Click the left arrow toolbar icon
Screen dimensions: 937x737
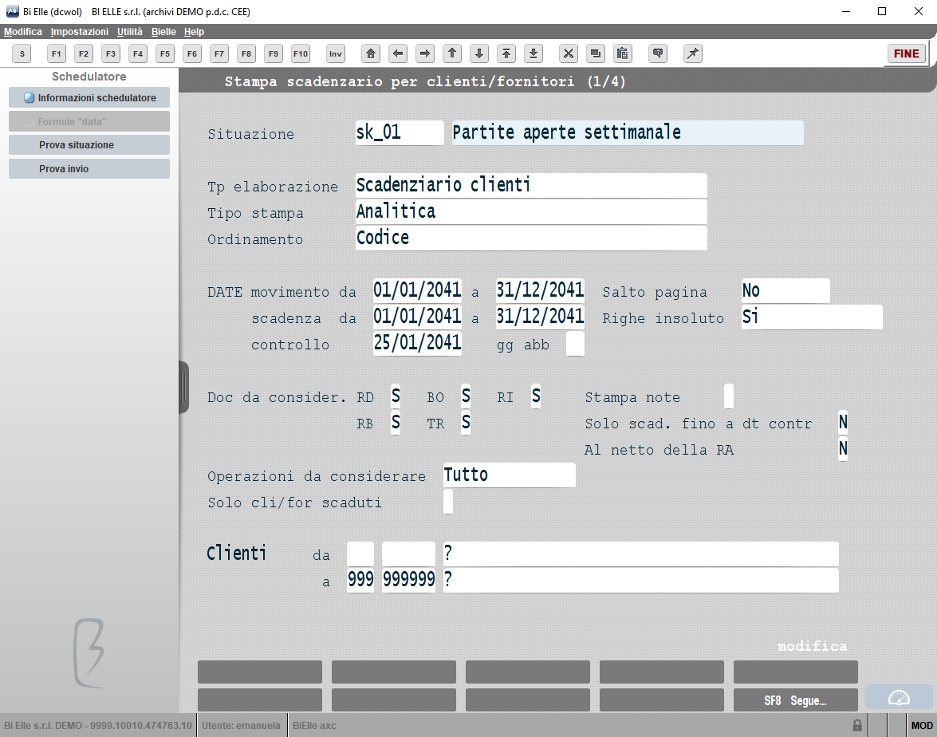pos(398,54)
